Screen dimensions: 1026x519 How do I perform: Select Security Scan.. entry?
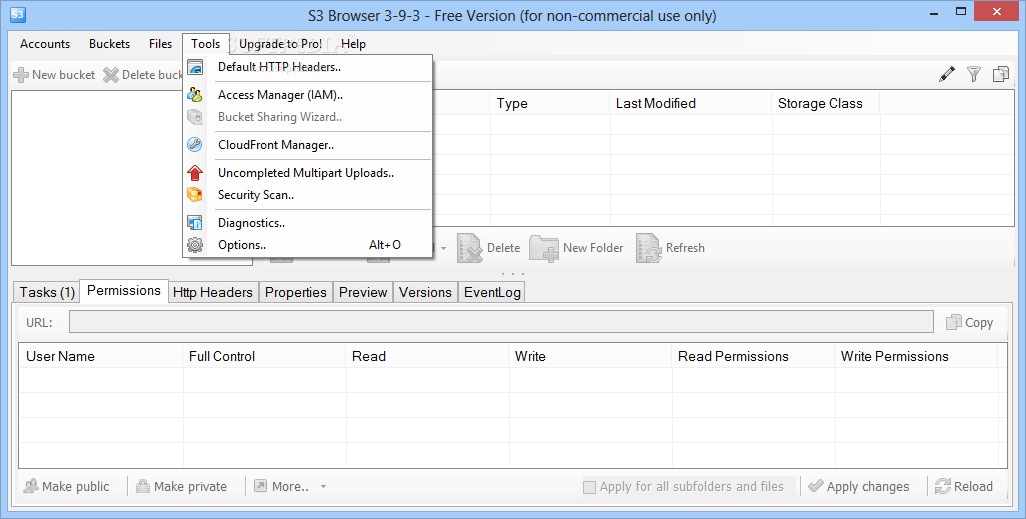(x=308, y=194)
